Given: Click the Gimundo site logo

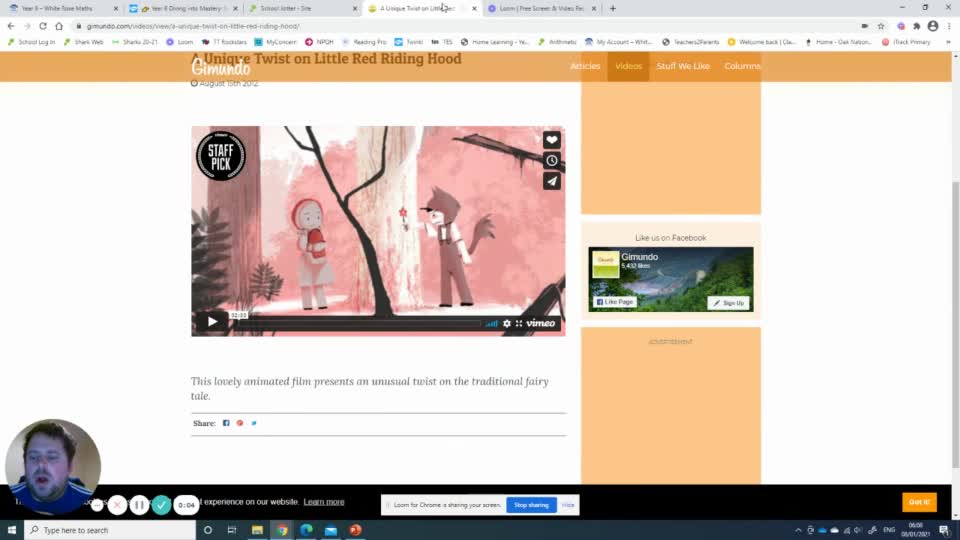Looking at the screenshot, I should point(220,67).
